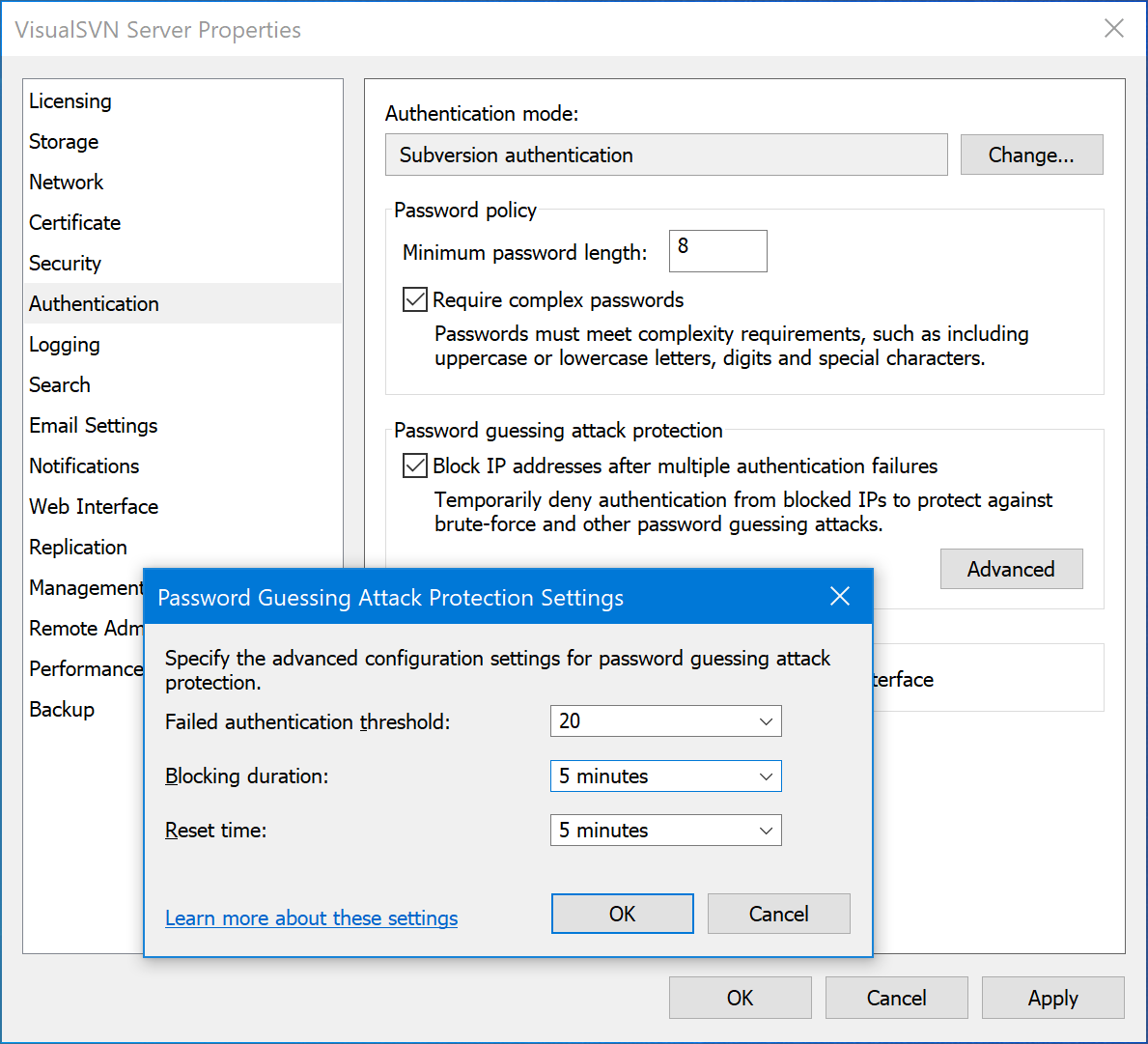Cancel the protection settings dialog
Viewport: 1148px width, 1044px height.
779,914
